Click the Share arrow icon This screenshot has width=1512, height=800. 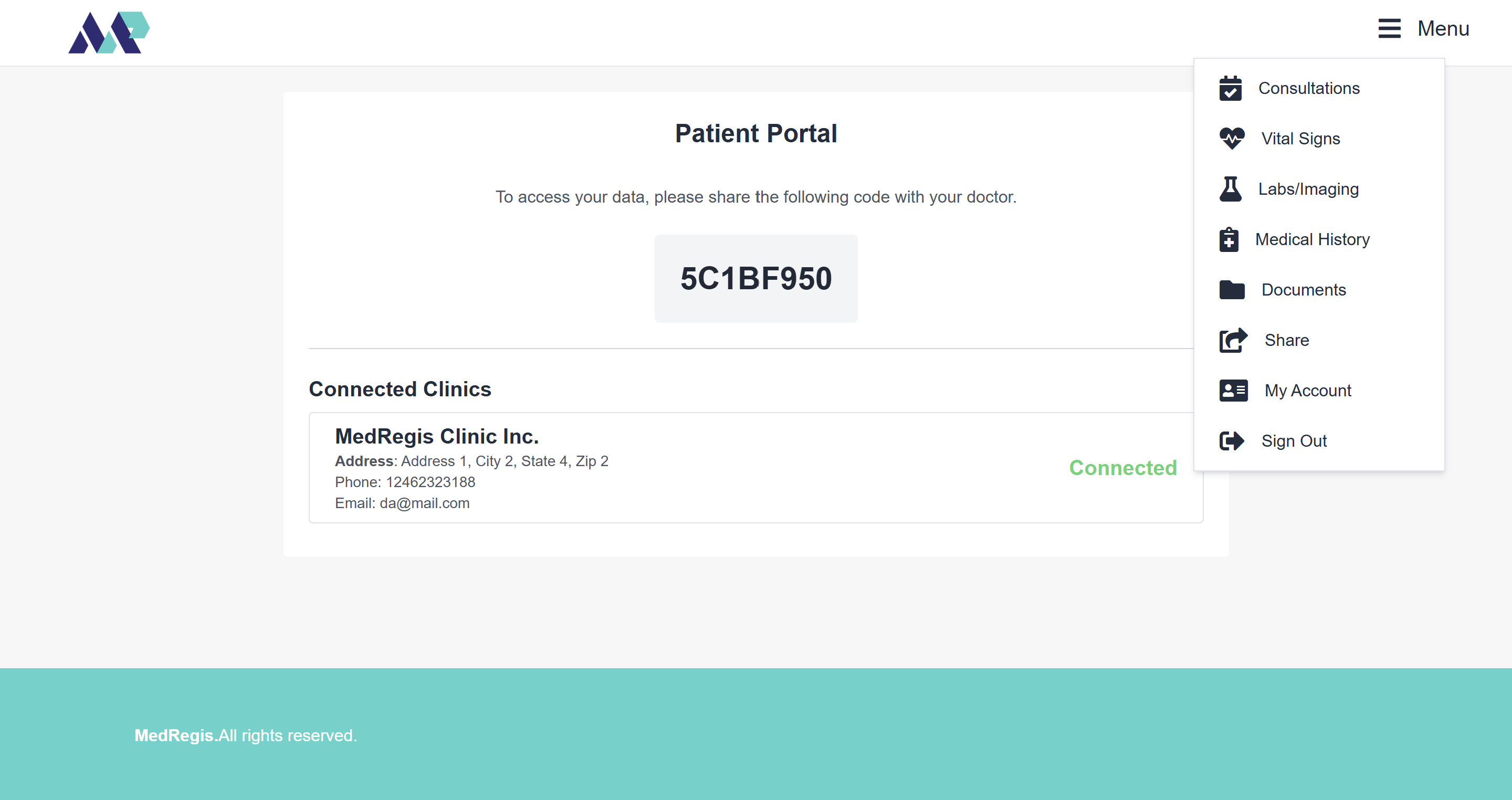[1233, 341]
